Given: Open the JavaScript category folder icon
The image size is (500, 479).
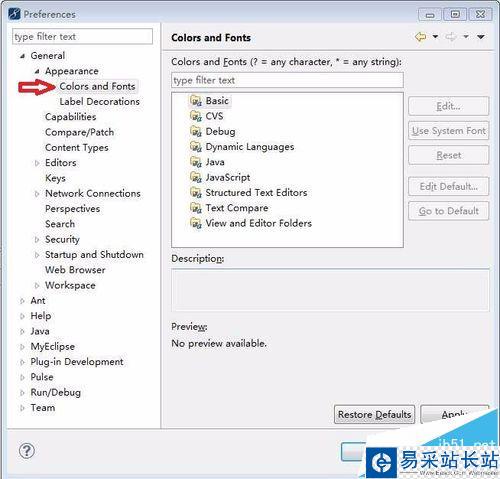Looking at the screenshot, I should point(196,177).
